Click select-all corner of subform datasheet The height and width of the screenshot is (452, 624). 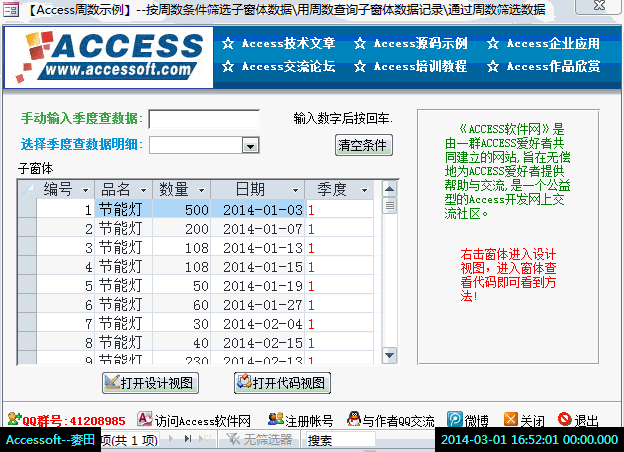(x=27, y=189)
